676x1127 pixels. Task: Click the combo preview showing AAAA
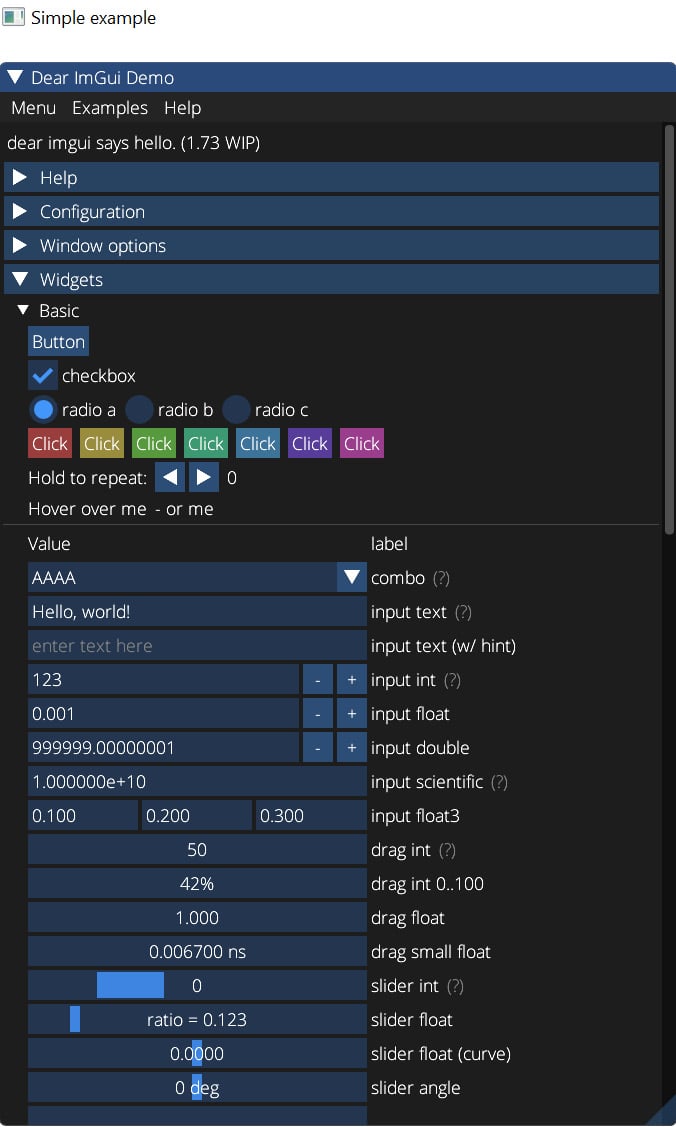(x=182, y=577)
